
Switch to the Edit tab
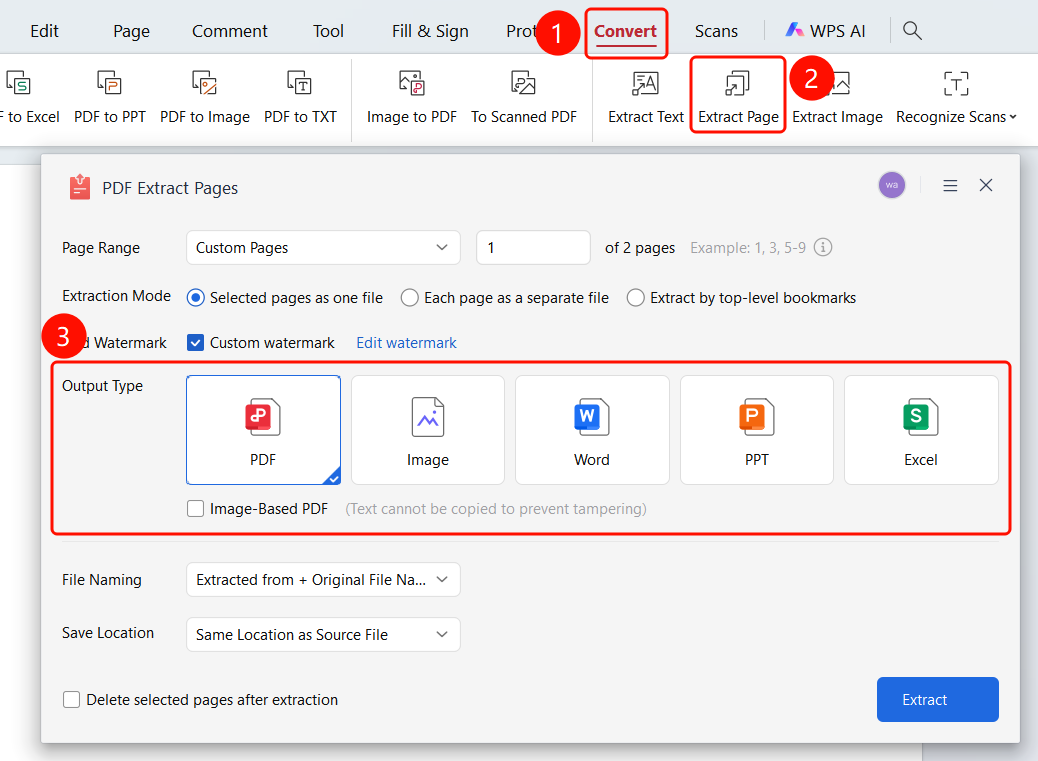point(44,31)
